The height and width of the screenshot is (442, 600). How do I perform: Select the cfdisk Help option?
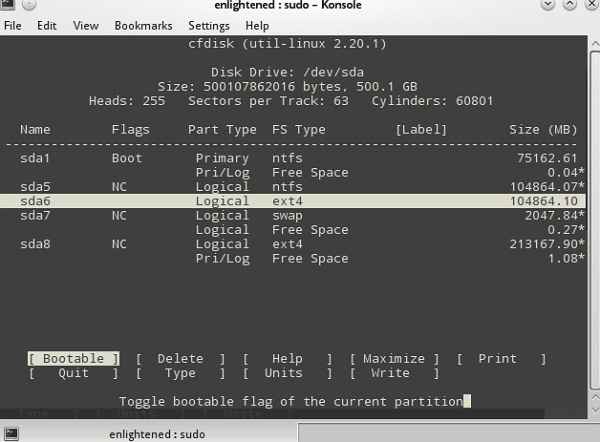pyautogui.click(x=287, y=359)
